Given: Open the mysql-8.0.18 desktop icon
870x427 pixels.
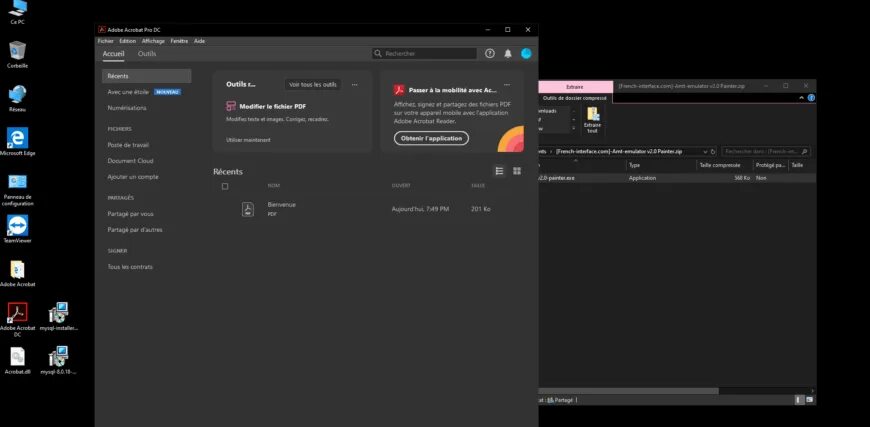Looking at the screenshot, I should pos(58,360).
